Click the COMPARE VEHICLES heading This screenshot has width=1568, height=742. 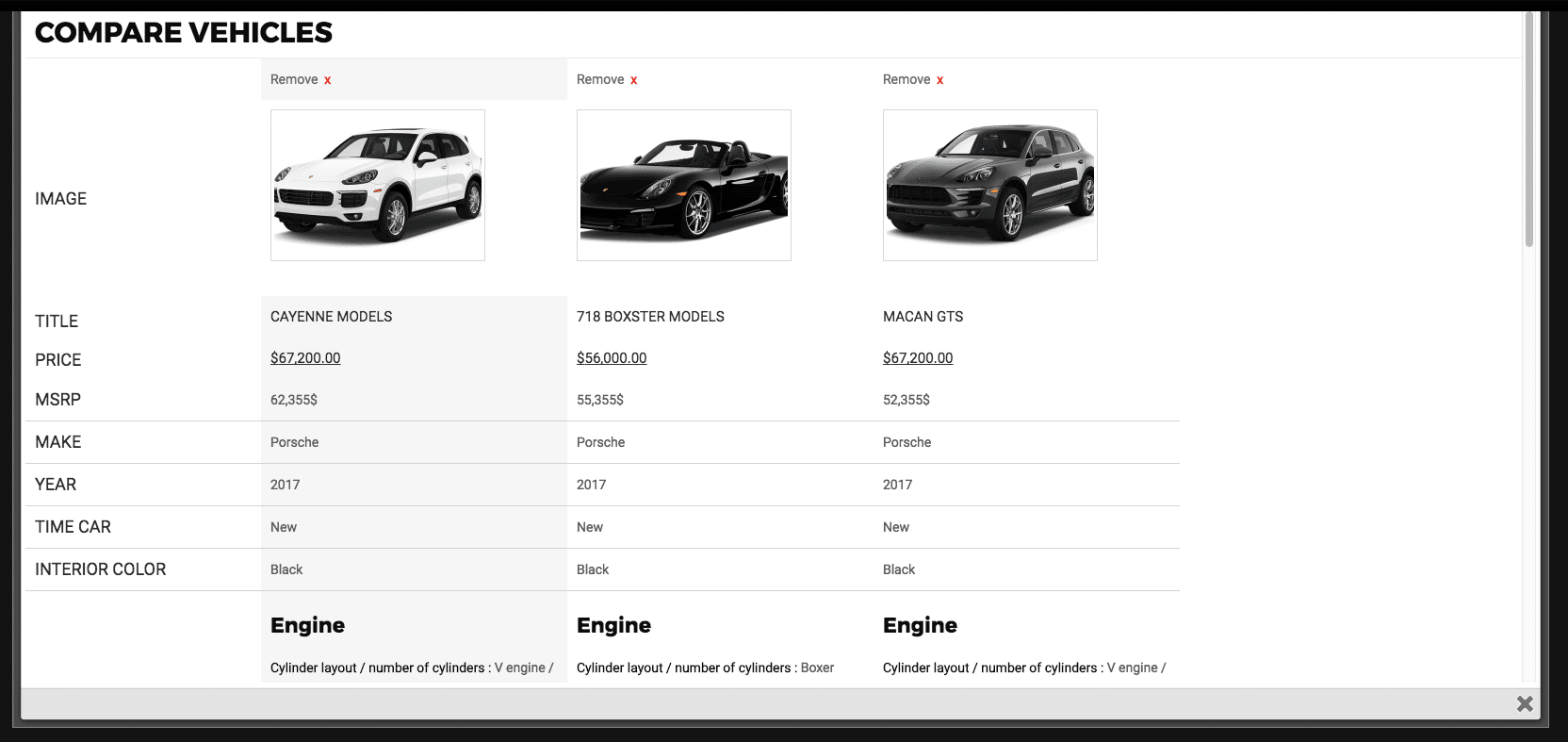click(184, 33)
